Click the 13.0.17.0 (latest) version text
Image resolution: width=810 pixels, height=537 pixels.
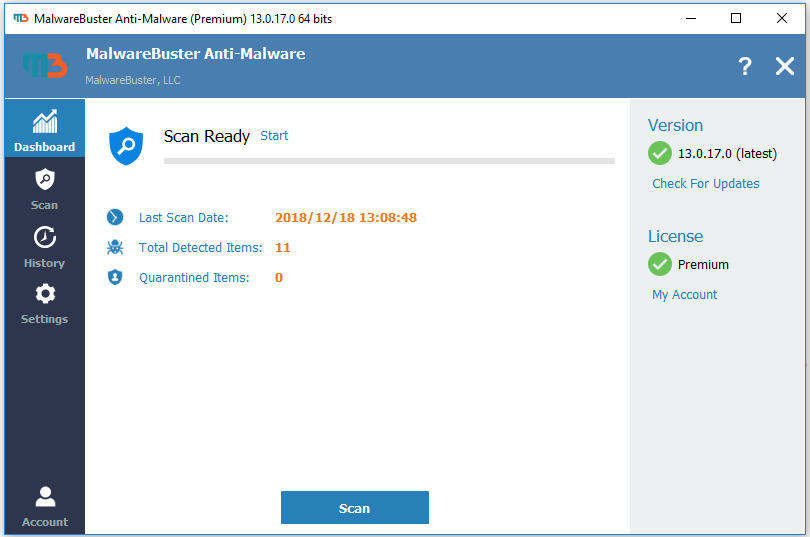coord(727,154)
